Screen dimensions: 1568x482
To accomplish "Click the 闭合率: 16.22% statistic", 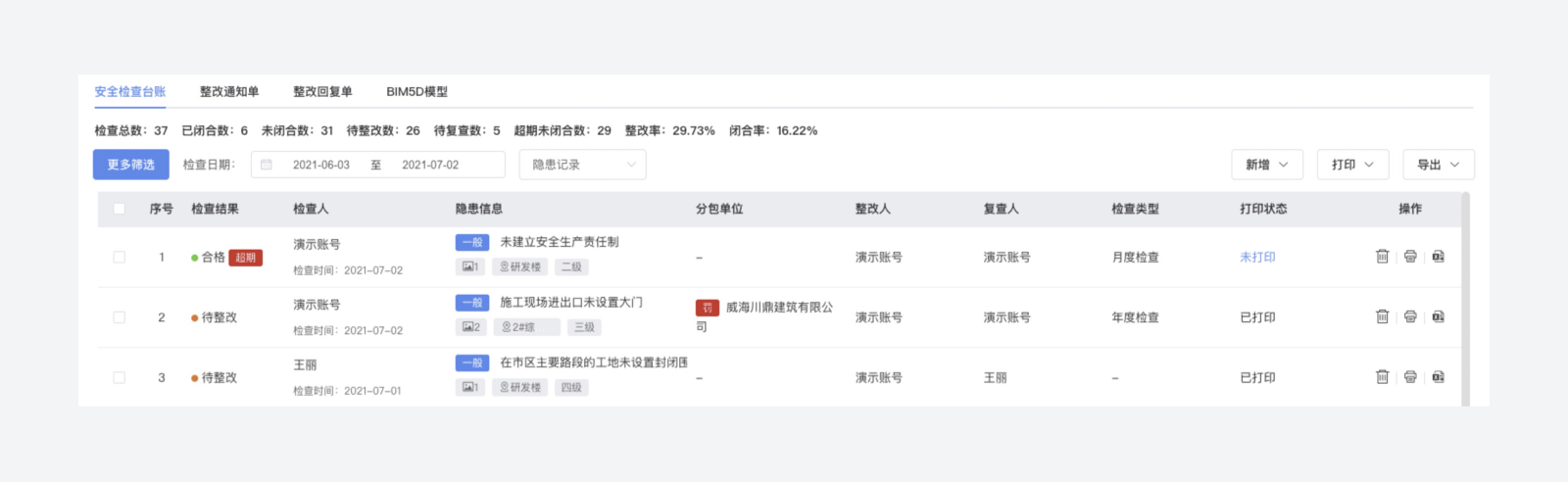I will coord(773,130).
